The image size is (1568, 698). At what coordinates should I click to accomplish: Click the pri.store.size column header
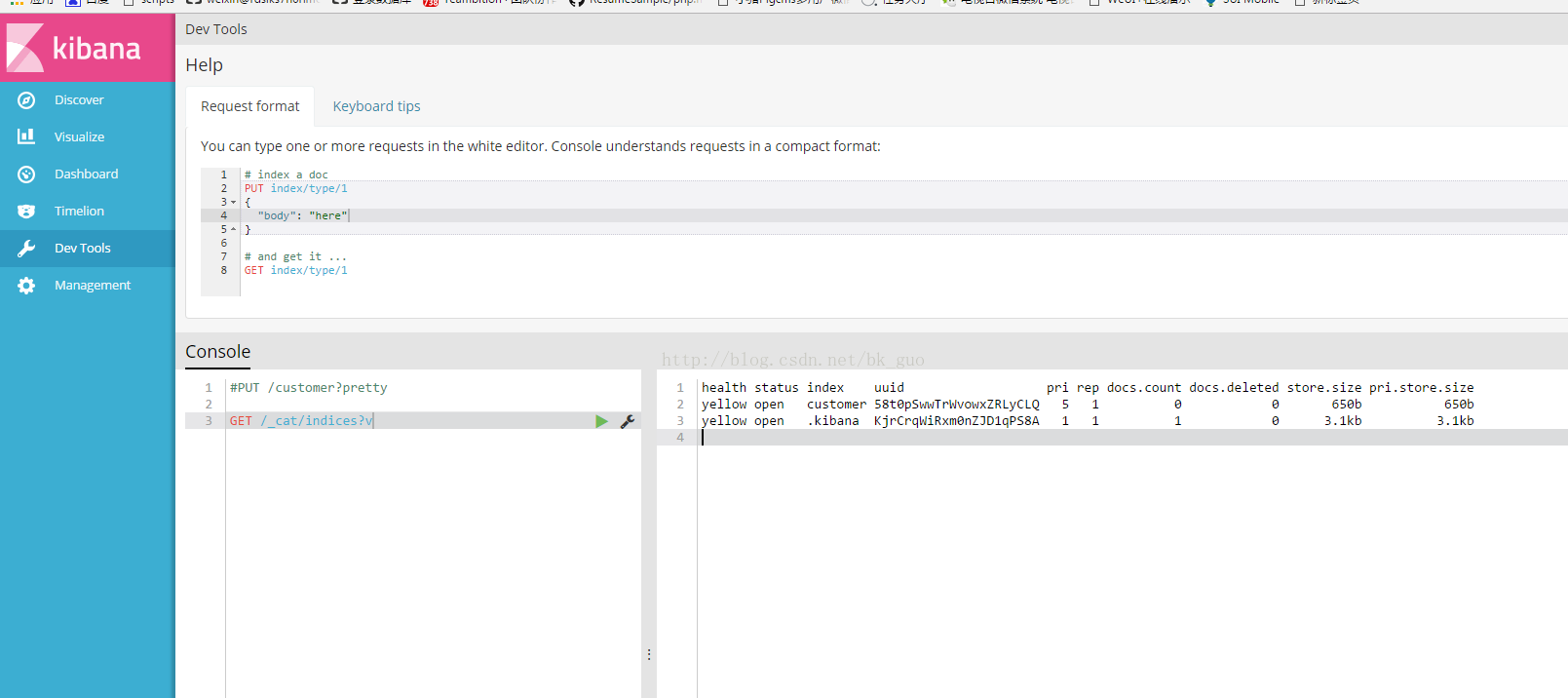pyautogui.click(x=1422, y=388)
